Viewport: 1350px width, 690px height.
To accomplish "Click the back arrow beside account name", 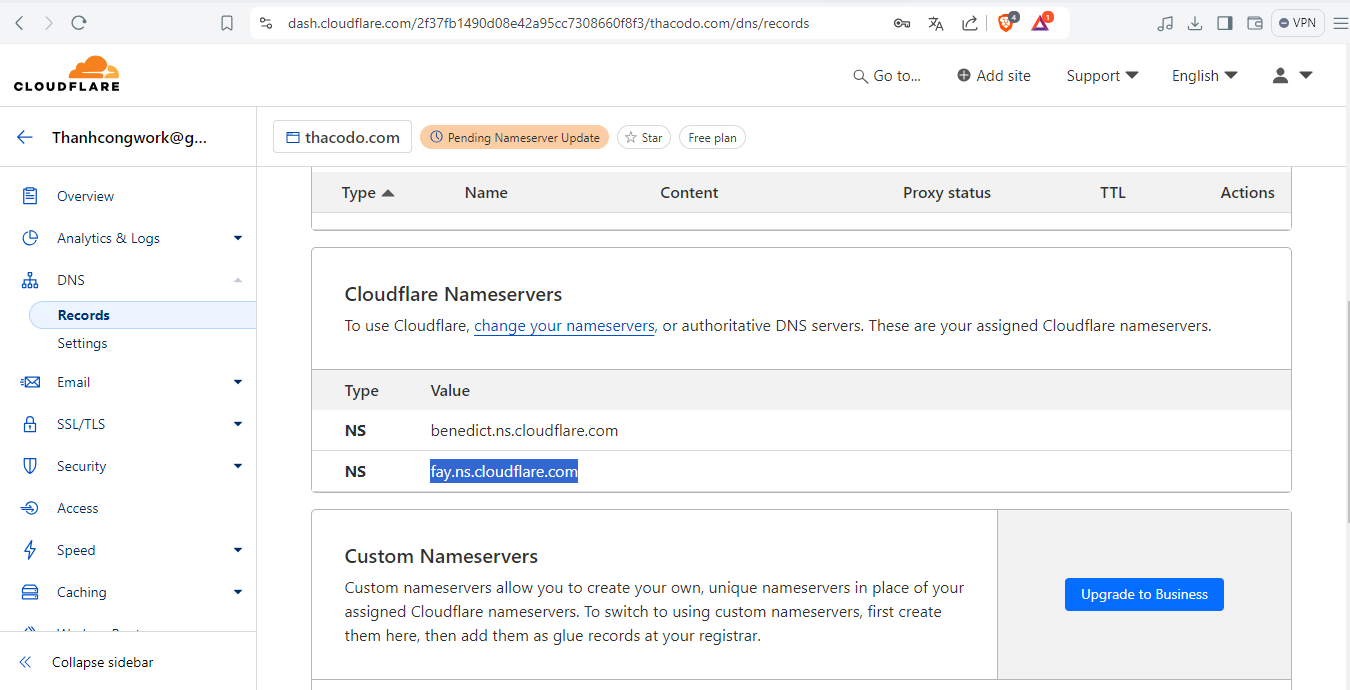I will (x=25, y=138).
